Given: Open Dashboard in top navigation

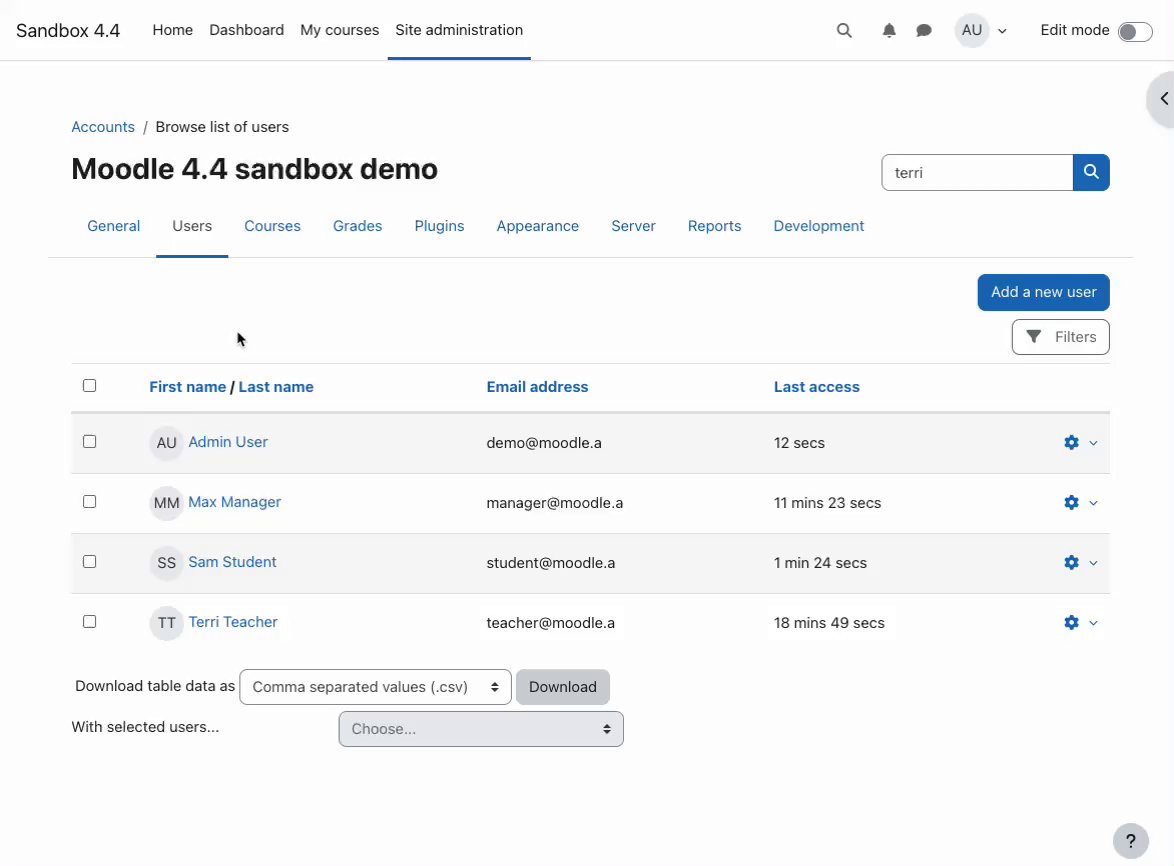Looking at the screenshot, I should coord(246,30).
